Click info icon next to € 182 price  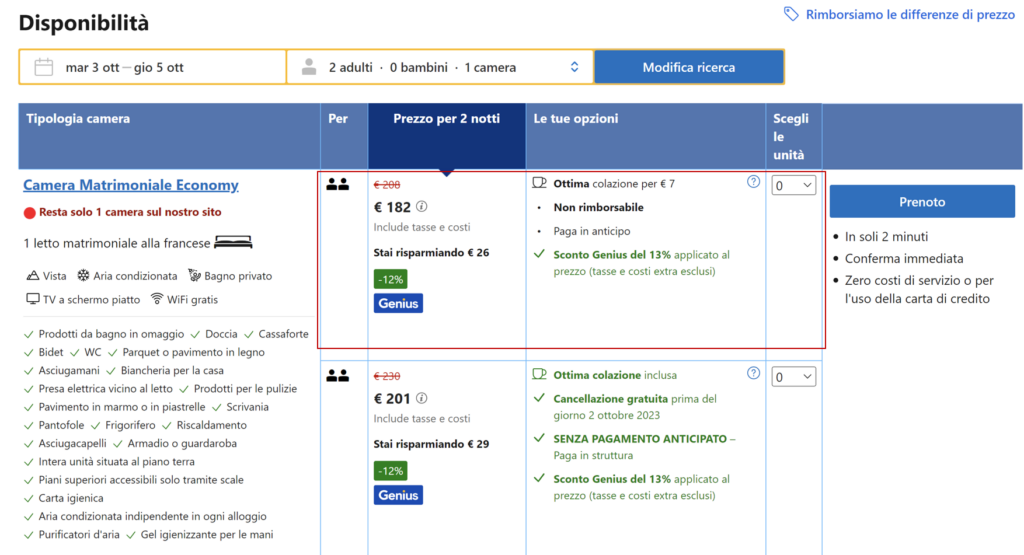421,208
